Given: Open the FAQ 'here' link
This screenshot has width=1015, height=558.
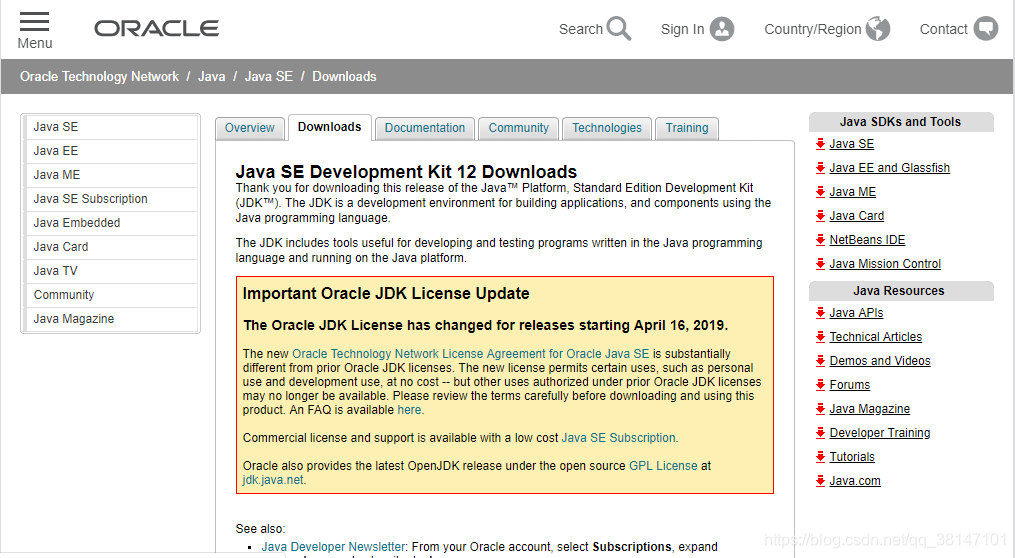Looking at the screenshot, I should click(x=409, y=410).
